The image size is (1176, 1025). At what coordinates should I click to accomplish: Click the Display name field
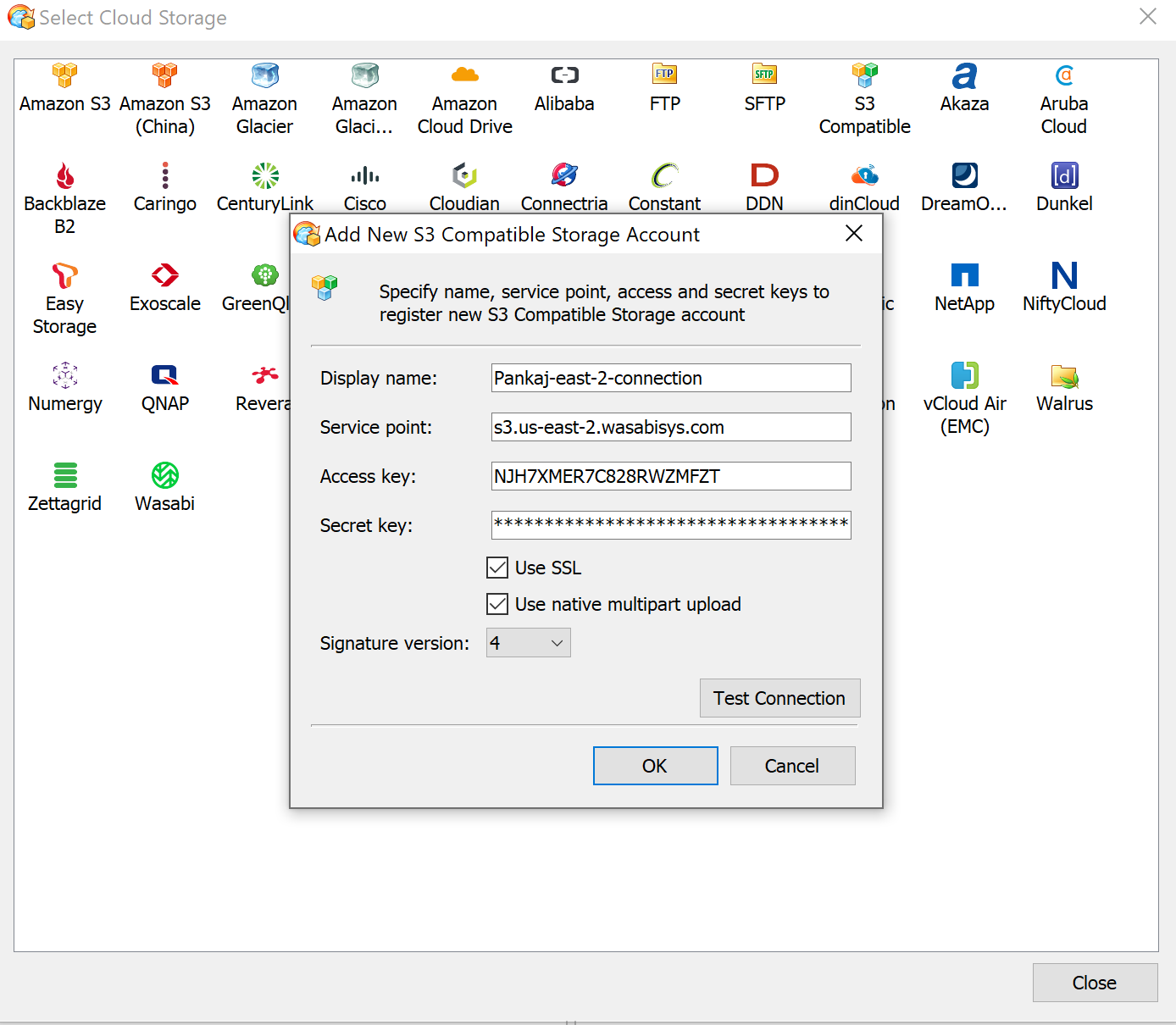tap(671, 378)
